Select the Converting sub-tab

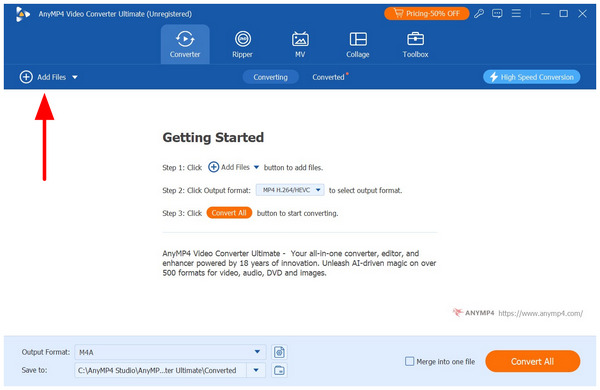[270, 77]
